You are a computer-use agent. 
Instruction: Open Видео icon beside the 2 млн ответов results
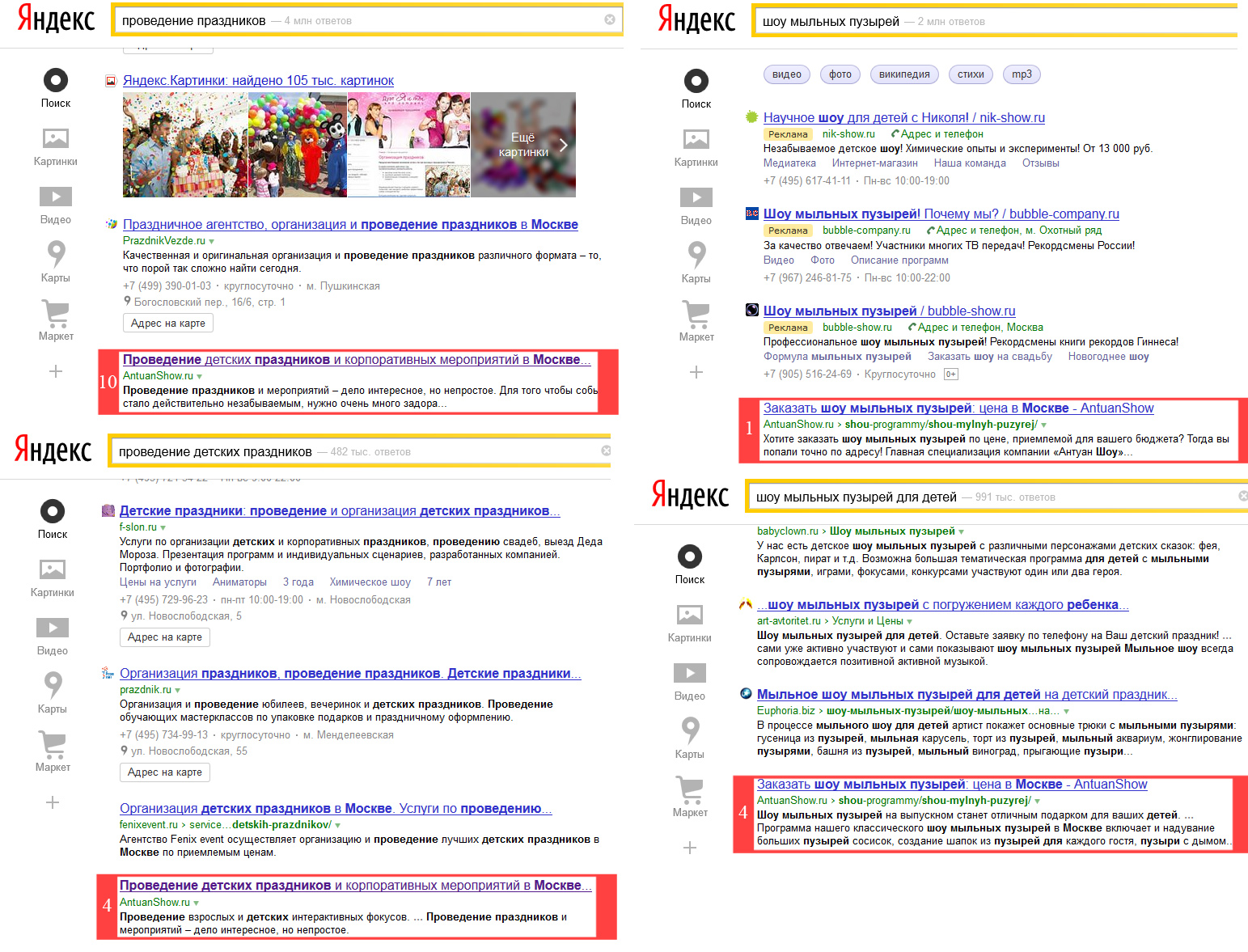(696, 197)
